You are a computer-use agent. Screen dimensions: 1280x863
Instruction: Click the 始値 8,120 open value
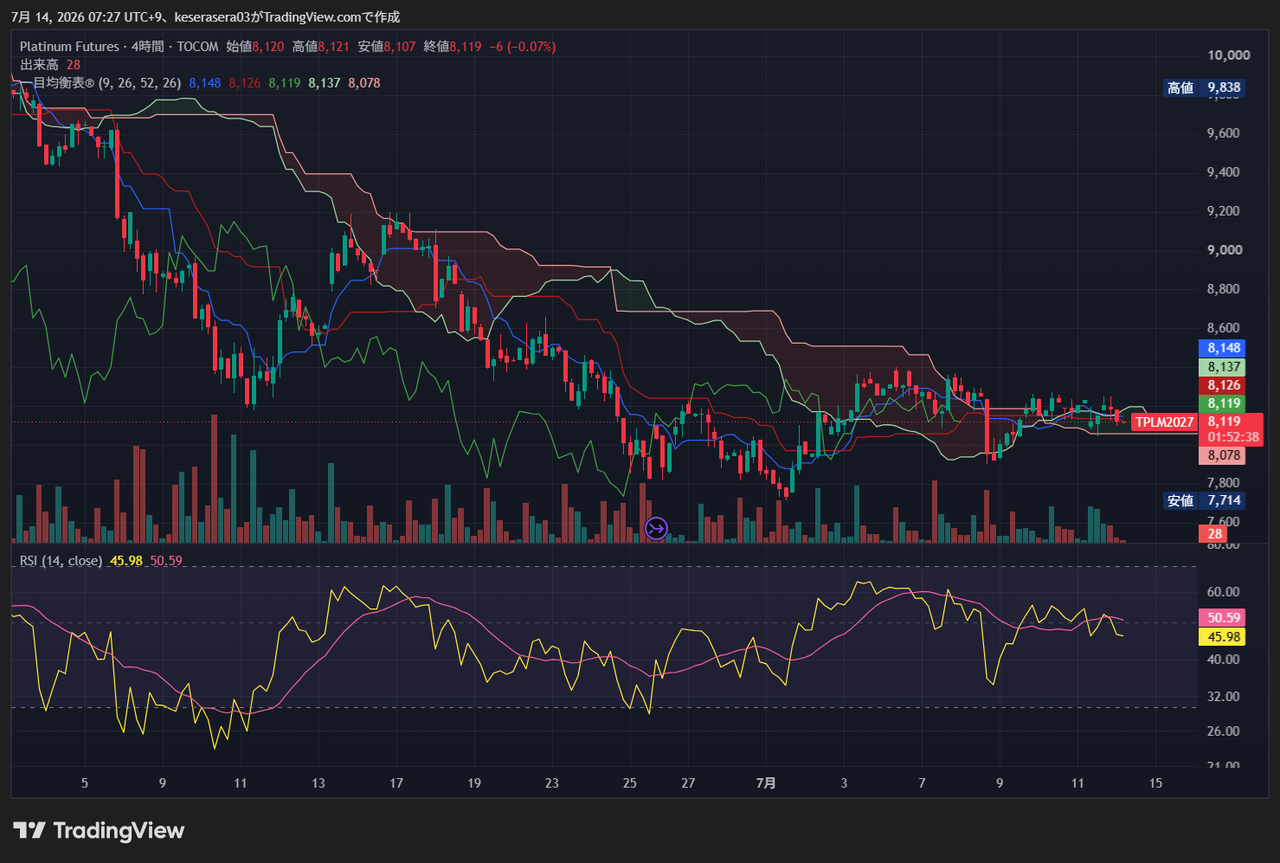point(254,46)
